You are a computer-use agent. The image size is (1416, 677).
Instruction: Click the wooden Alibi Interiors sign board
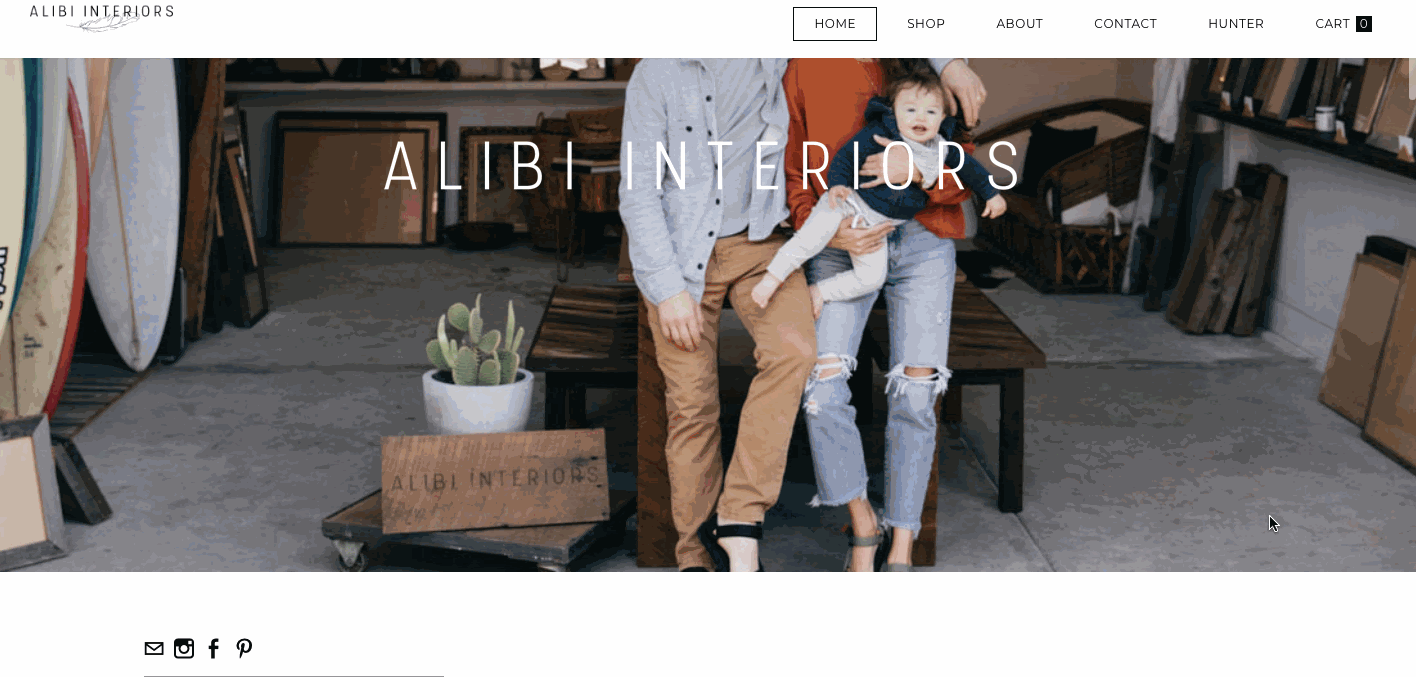495,480
